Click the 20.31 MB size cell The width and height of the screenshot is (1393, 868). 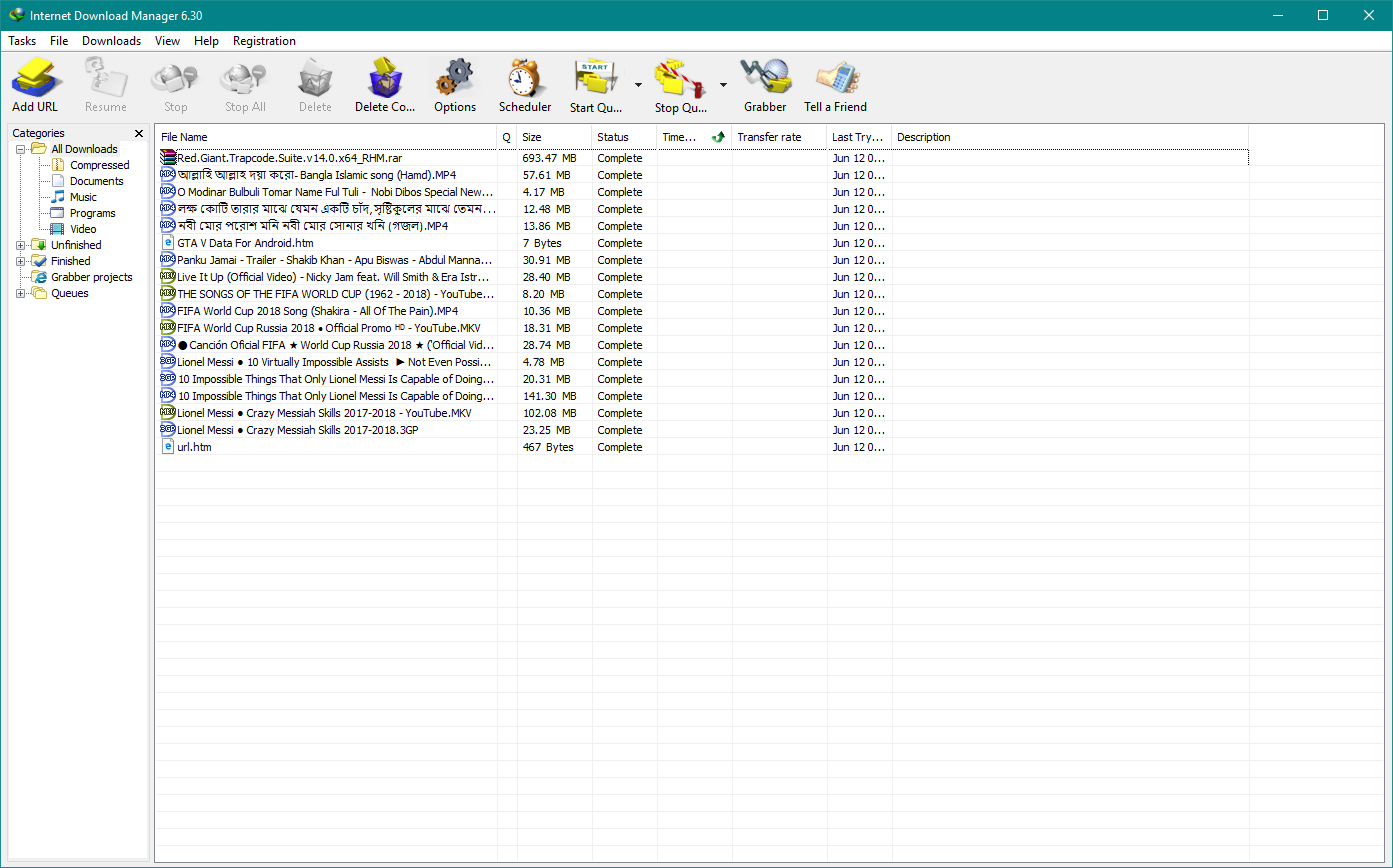coord(546,379)
